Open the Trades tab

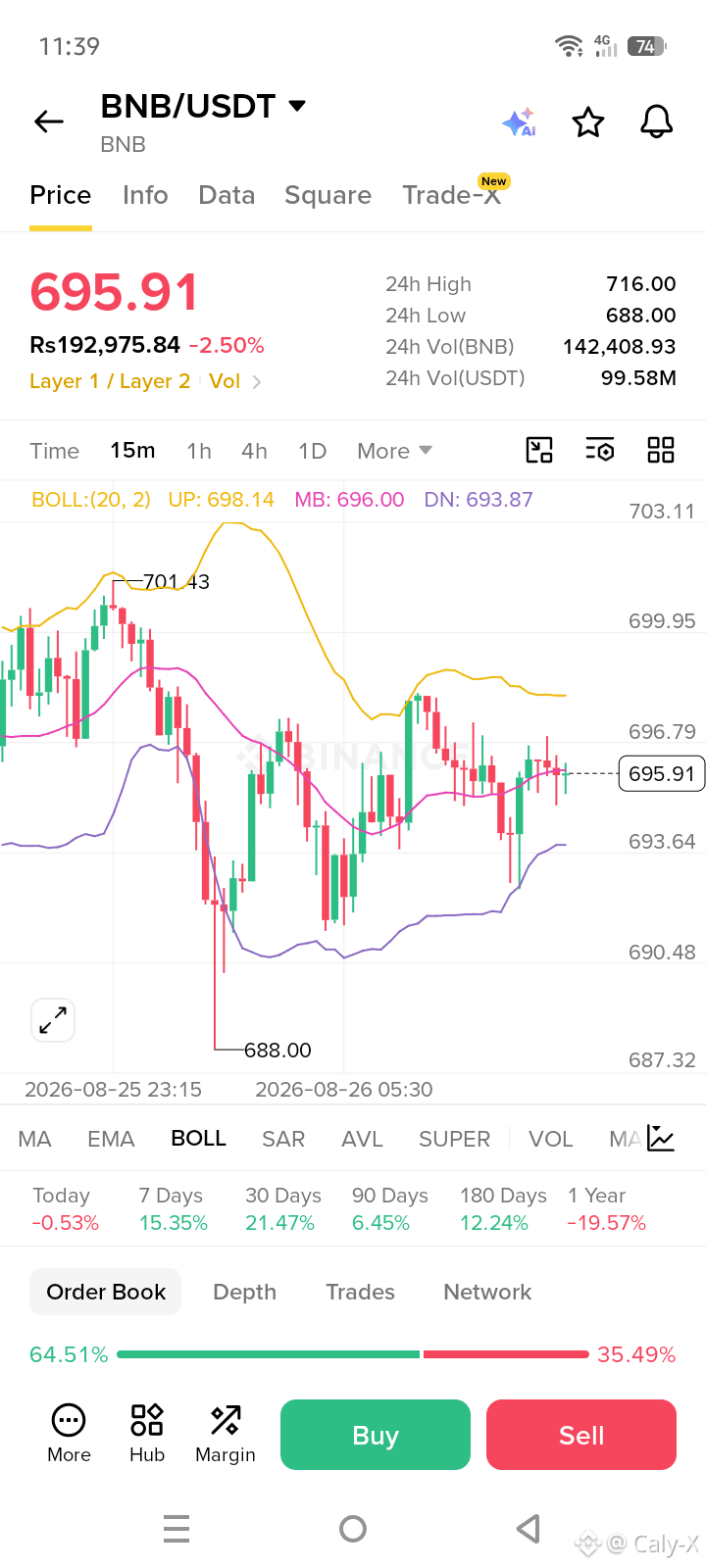tap(360, 1292)
